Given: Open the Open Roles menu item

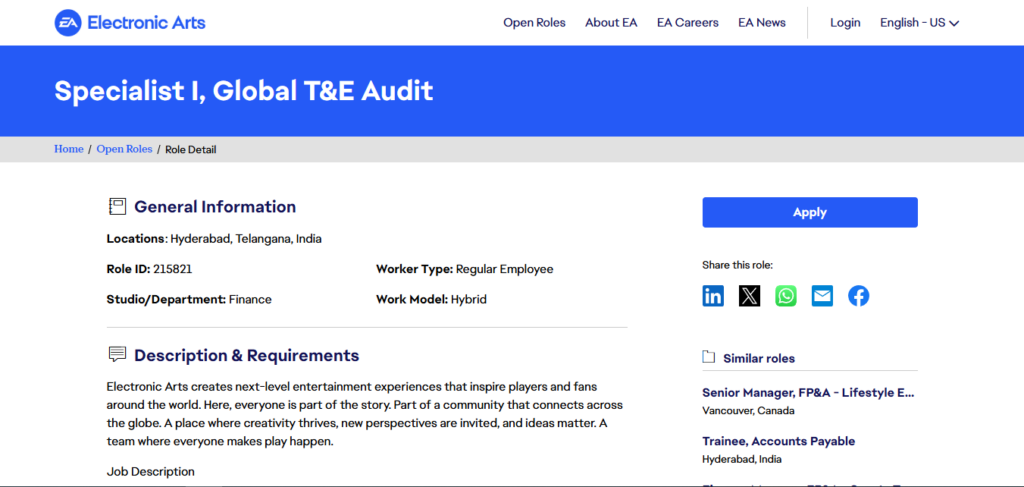Looking at the screenshot, I should [534, 23].
